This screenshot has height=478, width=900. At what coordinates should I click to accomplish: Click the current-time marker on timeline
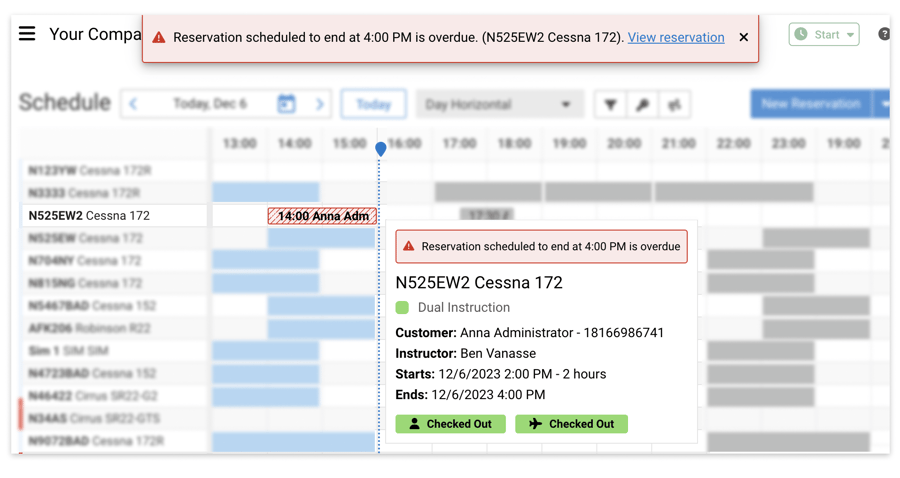(x=381, y=149)
